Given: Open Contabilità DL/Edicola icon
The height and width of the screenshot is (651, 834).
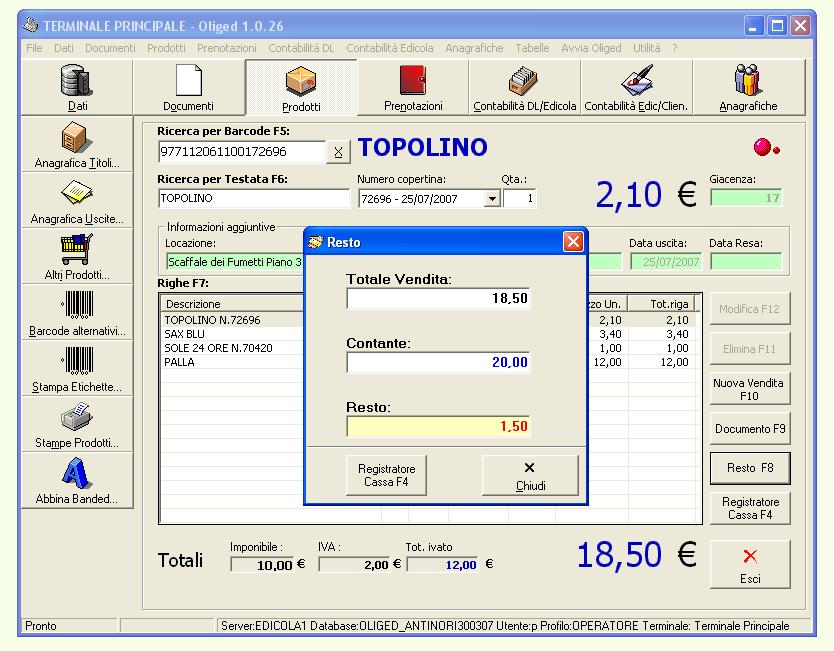Looking at the screenshot, I should tap(524, 80).
